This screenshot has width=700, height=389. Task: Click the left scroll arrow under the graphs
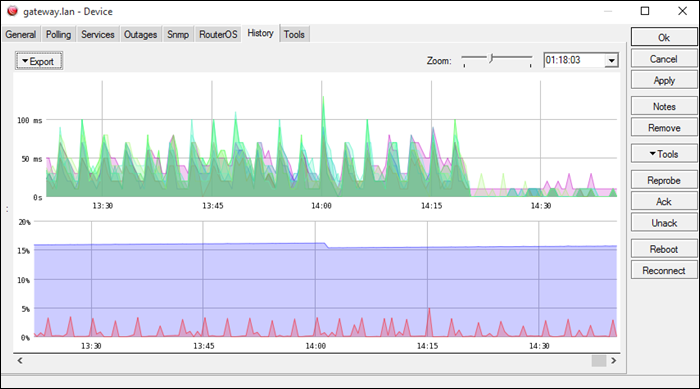click(20, 360)
